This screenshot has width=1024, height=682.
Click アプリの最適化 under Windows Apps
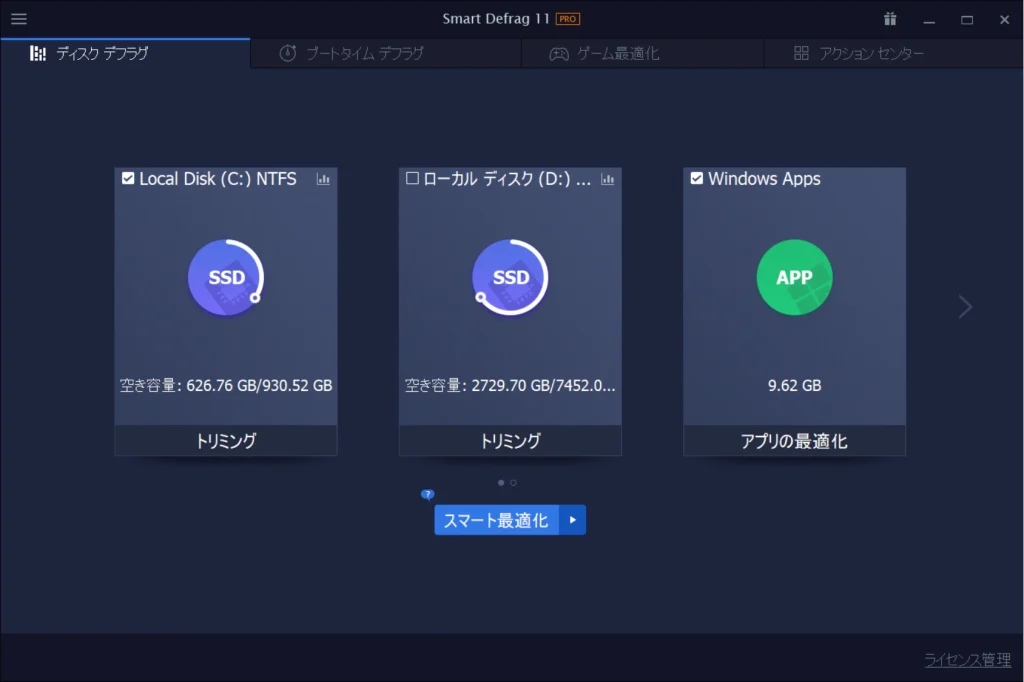(795, 441)
